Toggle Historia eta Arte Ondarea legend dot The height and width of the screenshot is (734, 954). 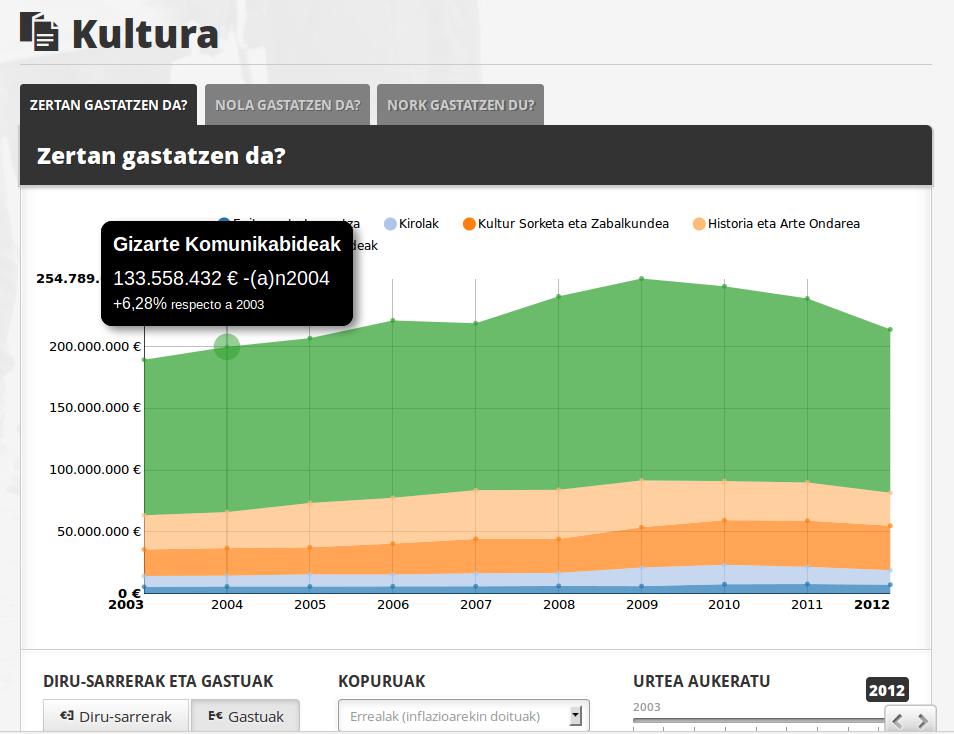[x=699, y=224]
